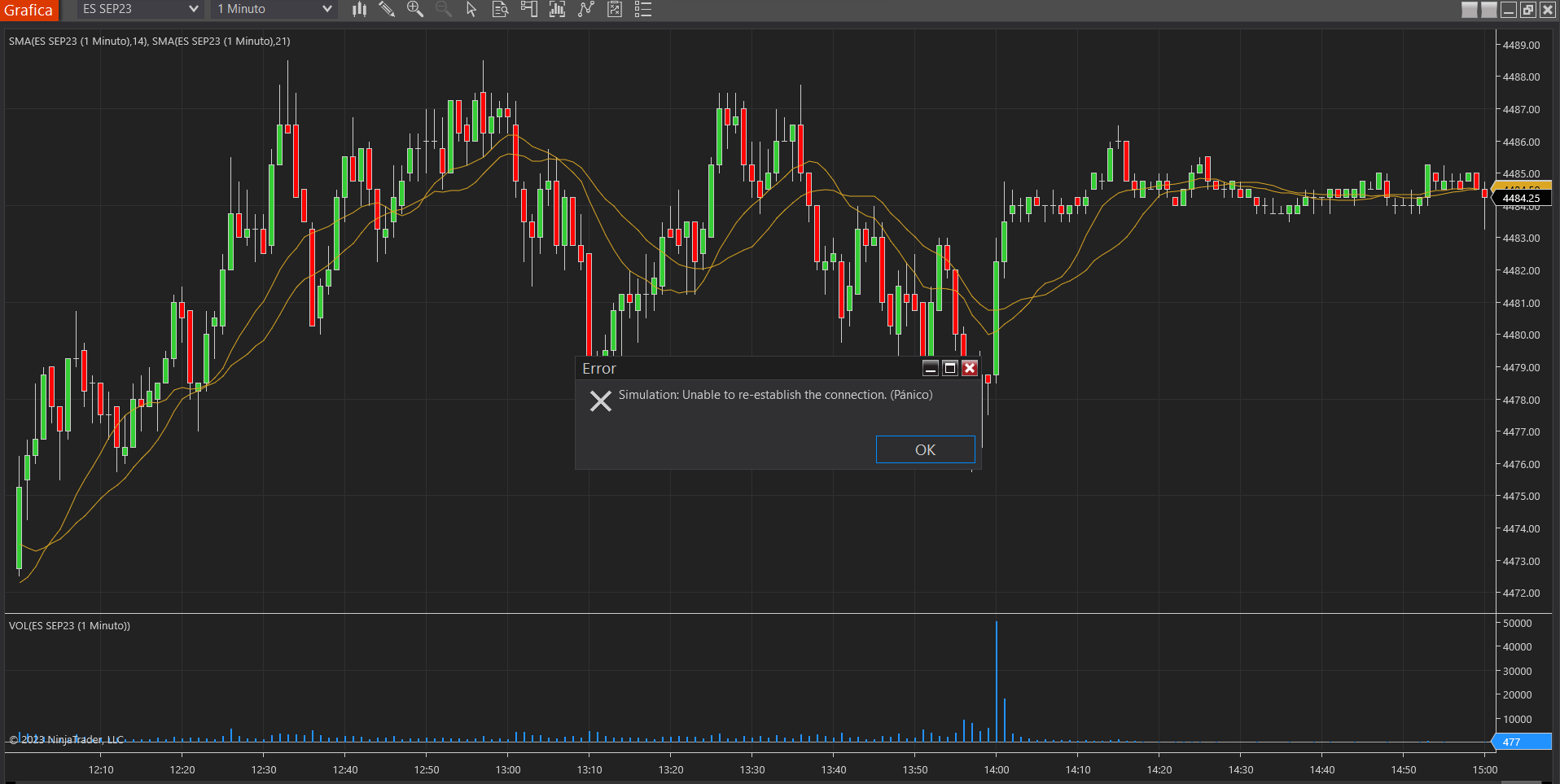Open the bar type chart style icon
Image resolution: width=1560 pixels, height=784 pixels.
(359, 9)
